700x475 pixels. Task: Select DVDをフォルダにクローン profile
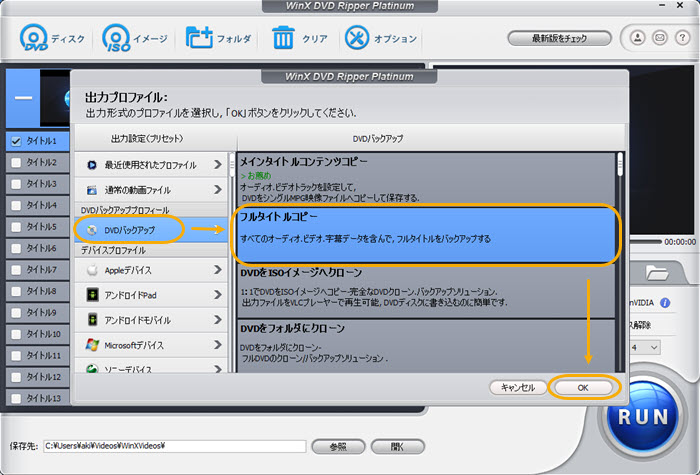coord(426,346)
